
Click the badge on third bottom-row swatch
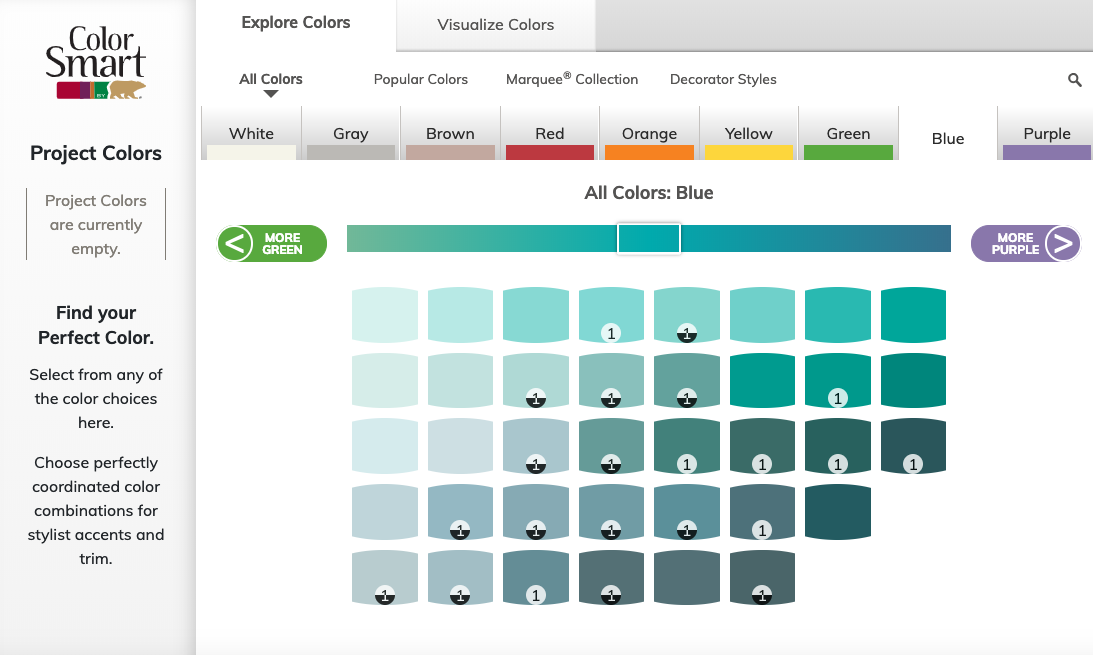tap(535, 595)
